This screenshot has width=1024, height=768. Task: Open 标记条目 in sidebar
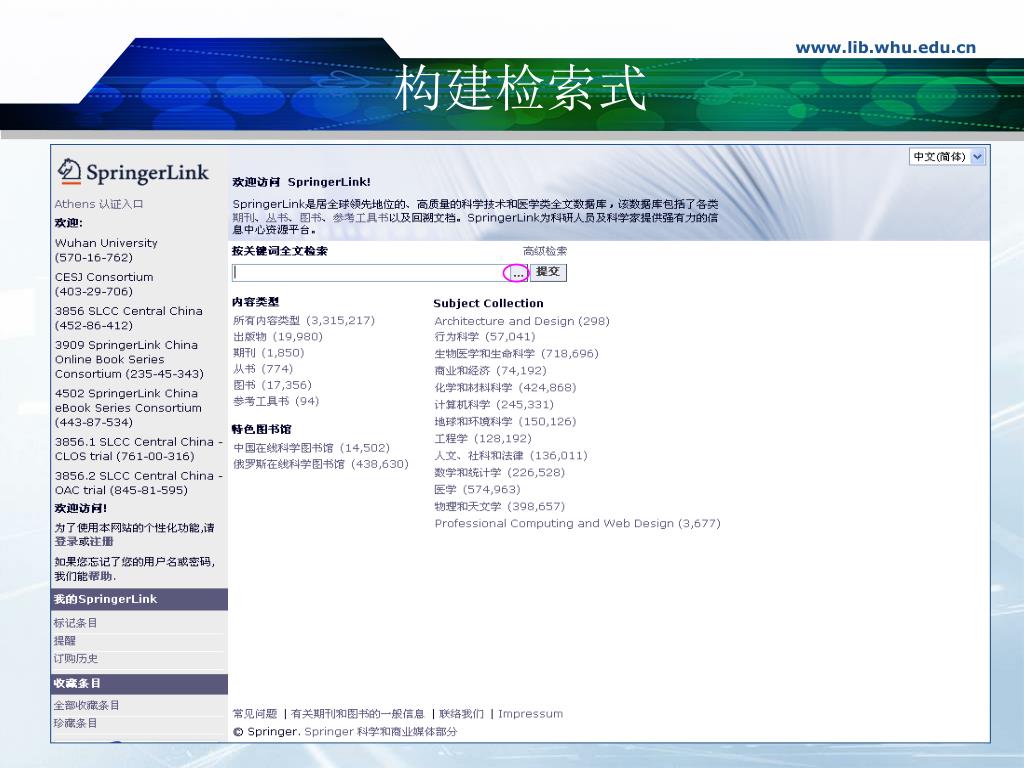(x=75, y=622)
